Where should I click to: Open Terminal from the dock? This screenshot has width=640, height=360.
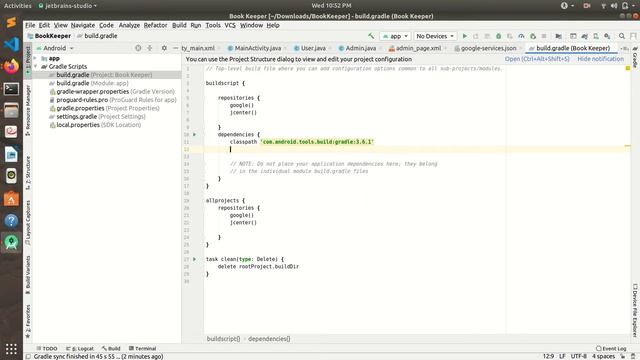11,89
